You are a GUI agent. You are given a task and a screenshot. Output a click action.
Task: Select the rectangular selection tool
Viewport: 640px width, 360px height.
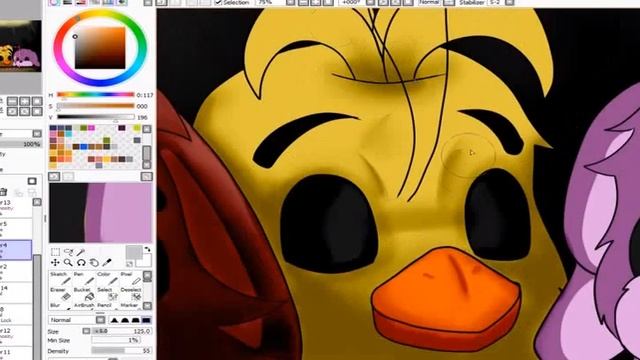click(x=56, y=251)
